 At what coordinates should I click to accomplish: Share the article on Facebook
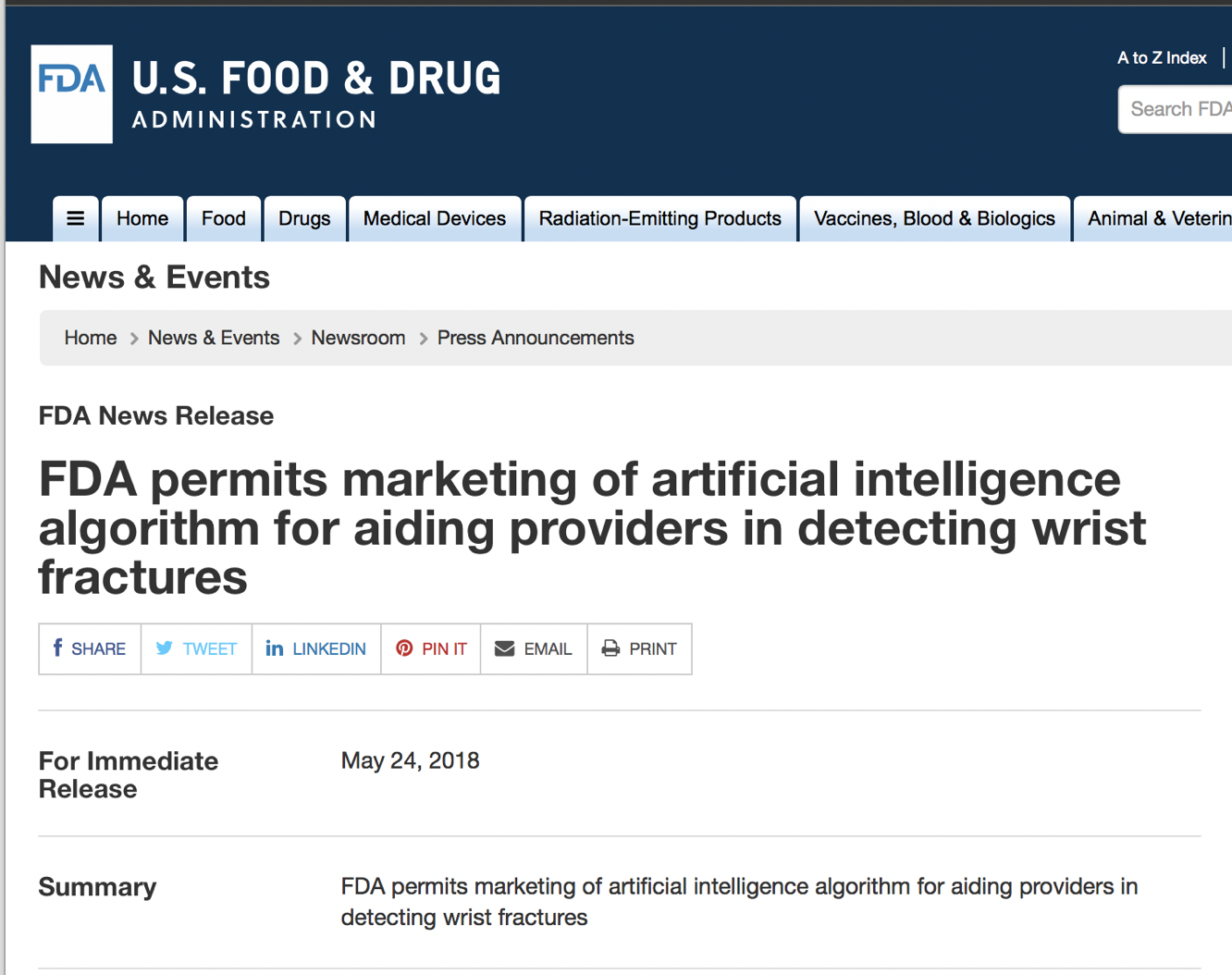(x=90, y=648)
